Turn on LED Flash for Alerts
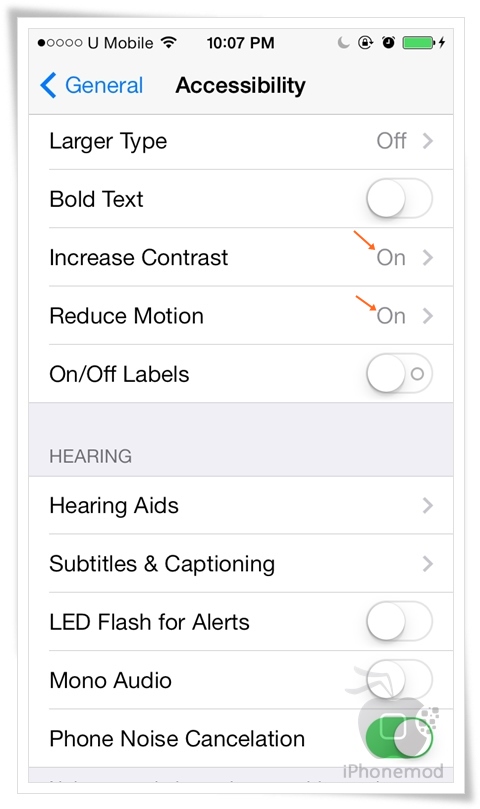Screen dimensions: 480x809 point(399,621)
